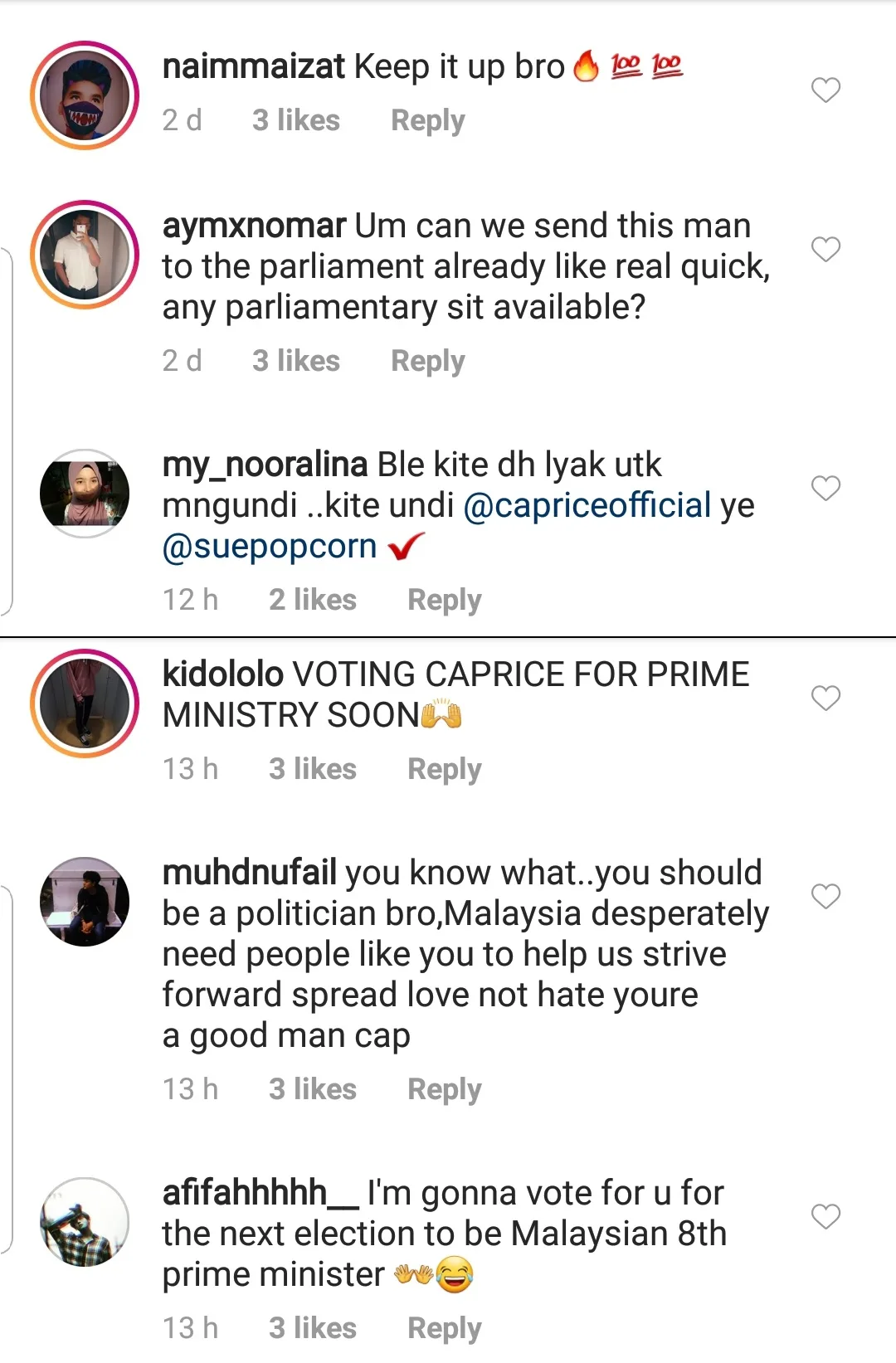Open the @capriceofficial mention

point(587,505)
